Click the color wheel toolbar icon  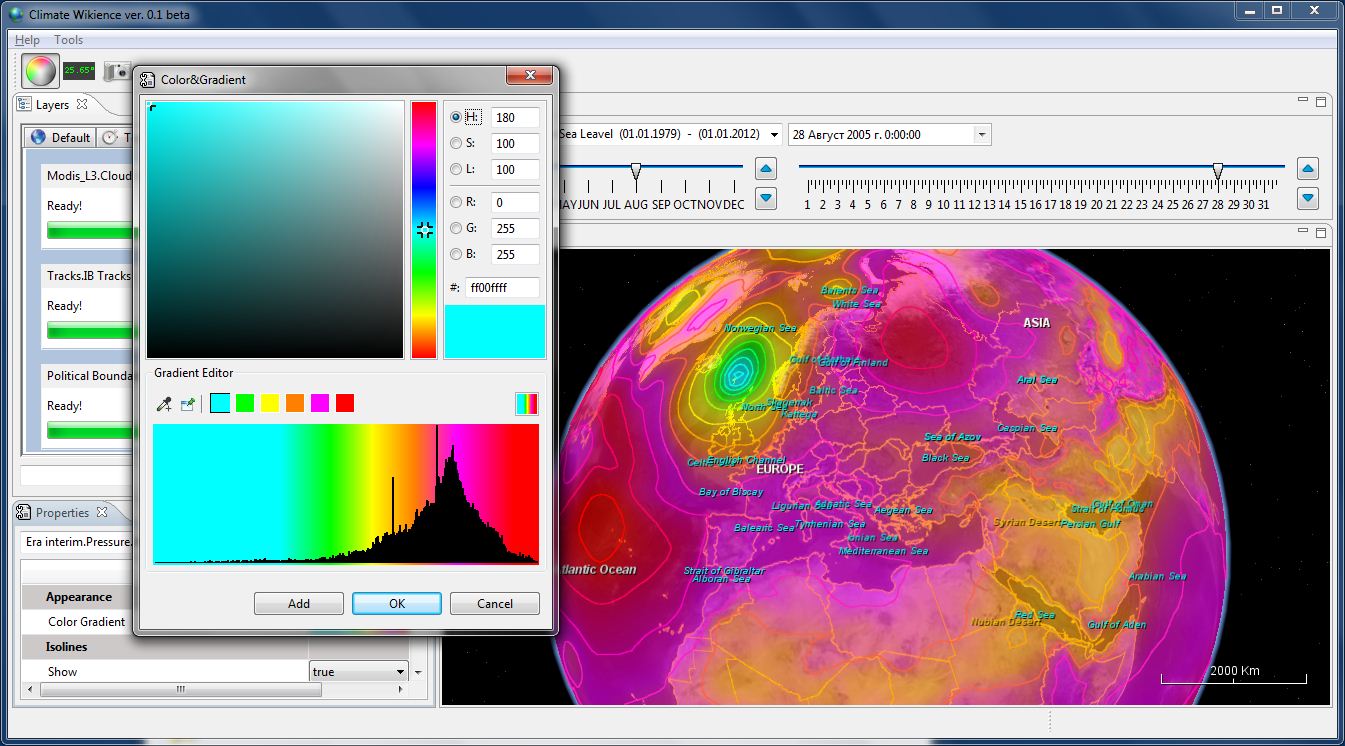click(x=40, y=71)
